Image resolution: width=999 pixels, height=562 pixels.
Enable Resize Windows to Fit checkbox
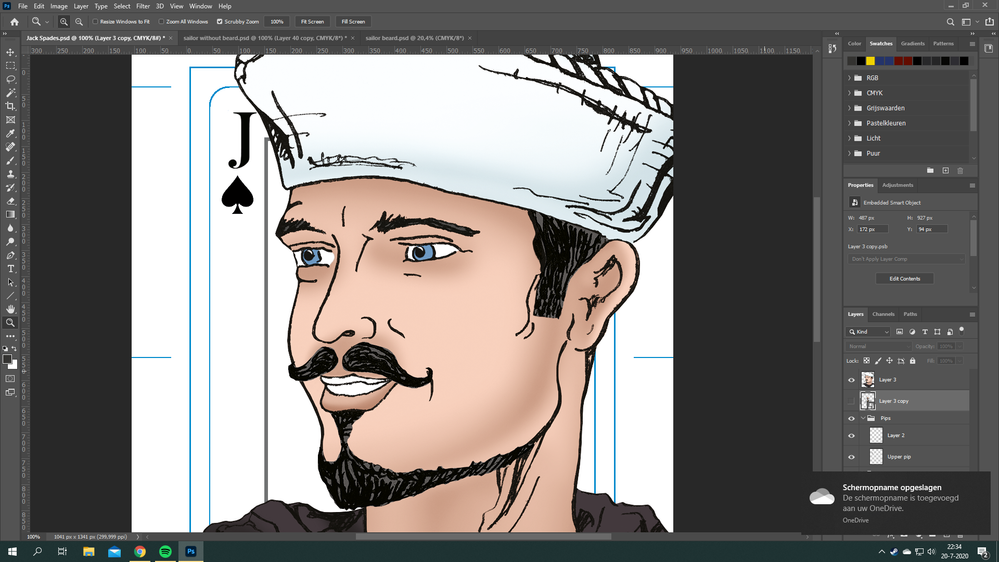[x=96, y=21]
